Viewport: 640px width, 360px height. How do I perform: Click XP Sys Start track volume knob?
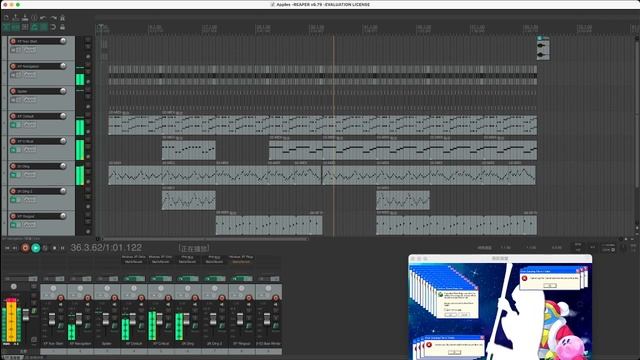click(x=63, y=41)
